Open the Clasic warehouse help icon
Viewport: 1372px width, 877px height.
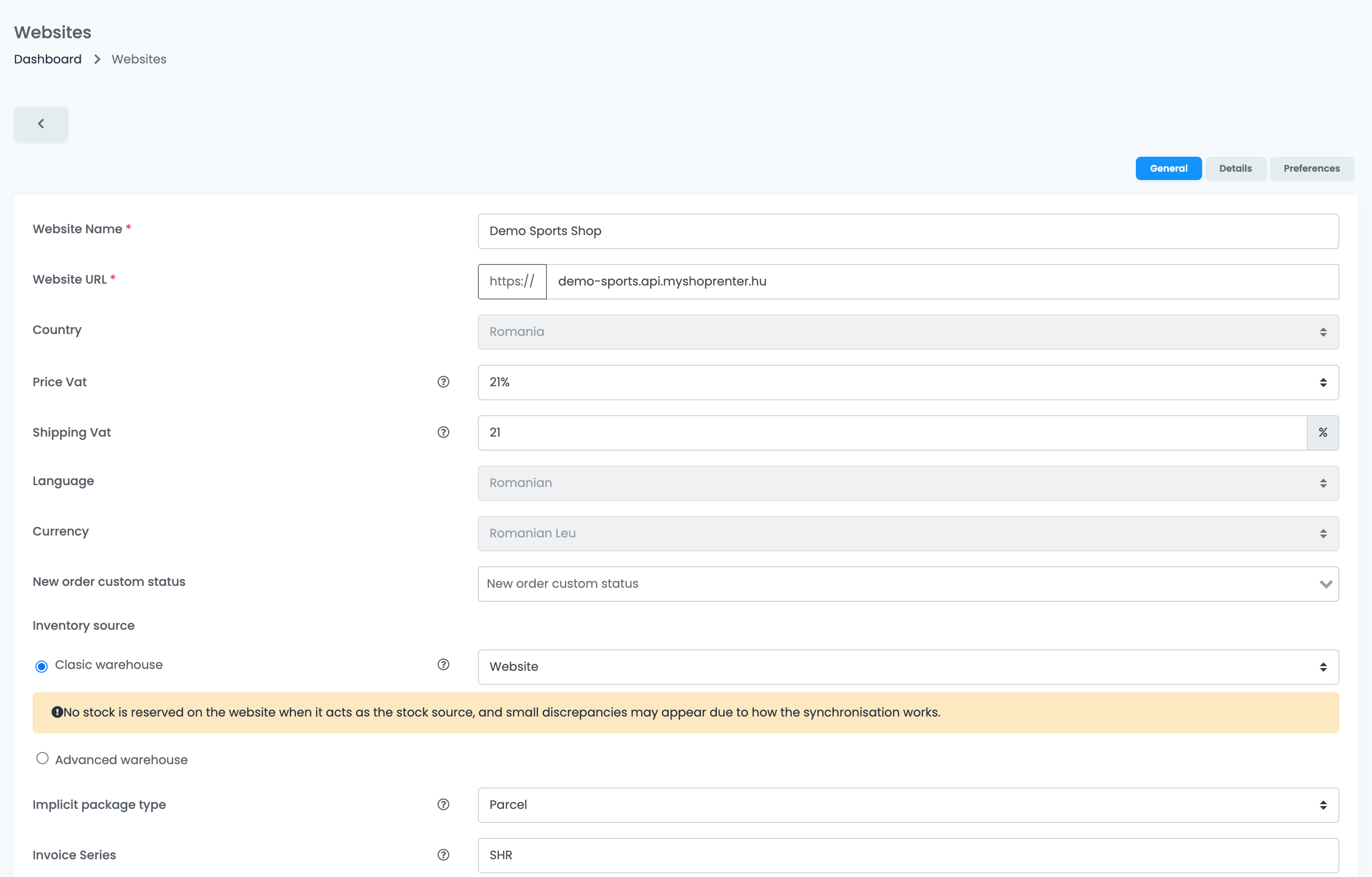[443, 665]
